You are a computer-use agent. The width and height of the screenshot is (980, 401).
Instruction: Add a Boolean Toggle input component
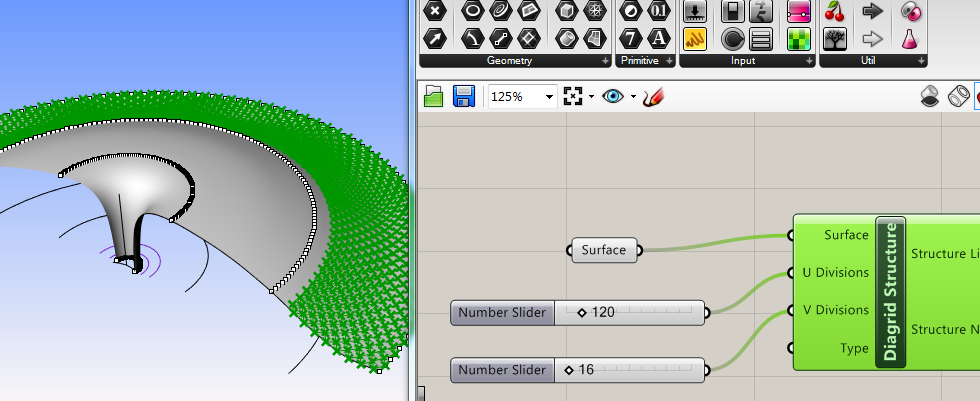click(732, 10)
